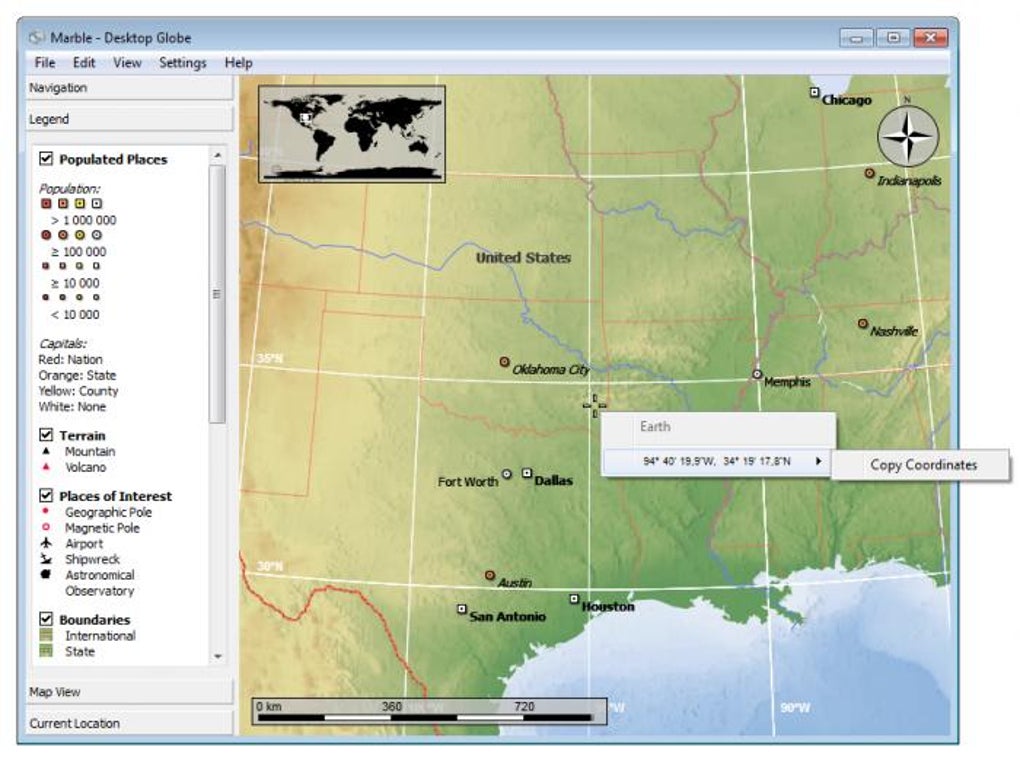Click the "Red: Nation" capitals text

(x=70, y=360)
